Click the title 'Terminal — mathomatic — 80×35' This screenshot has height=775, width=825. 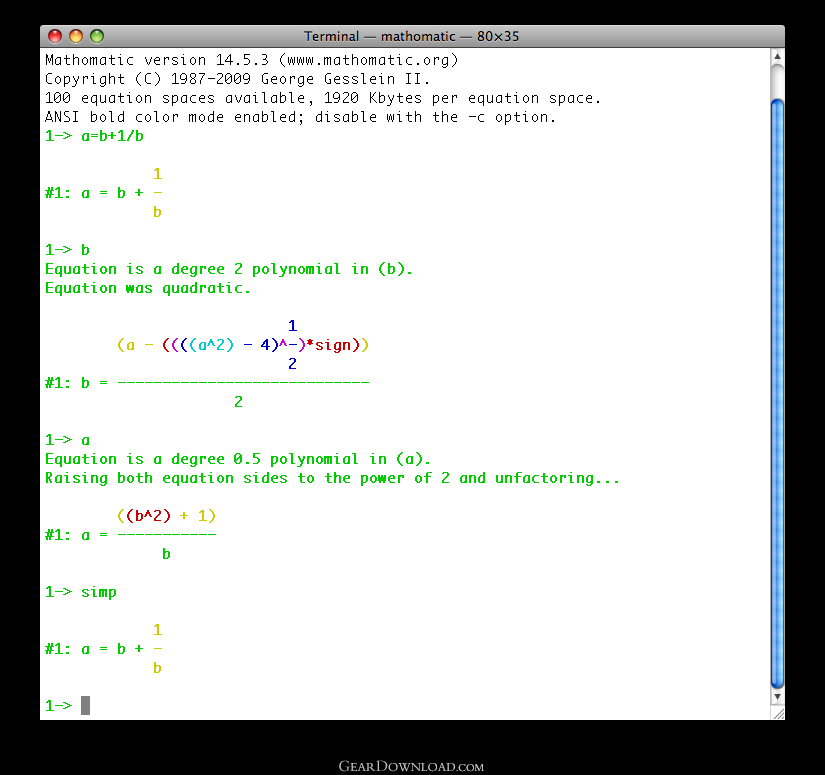tap(411, 36)
